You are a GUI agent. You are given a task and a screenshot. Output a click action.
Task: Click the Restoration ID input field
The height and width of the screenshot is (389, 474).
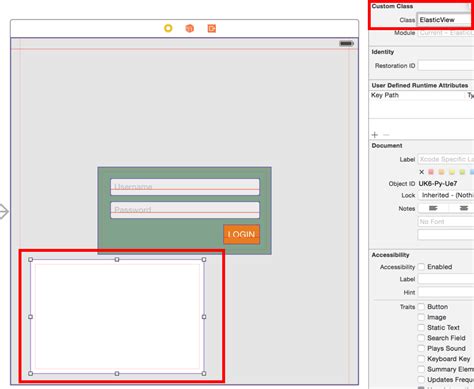(x=446, y=66)
